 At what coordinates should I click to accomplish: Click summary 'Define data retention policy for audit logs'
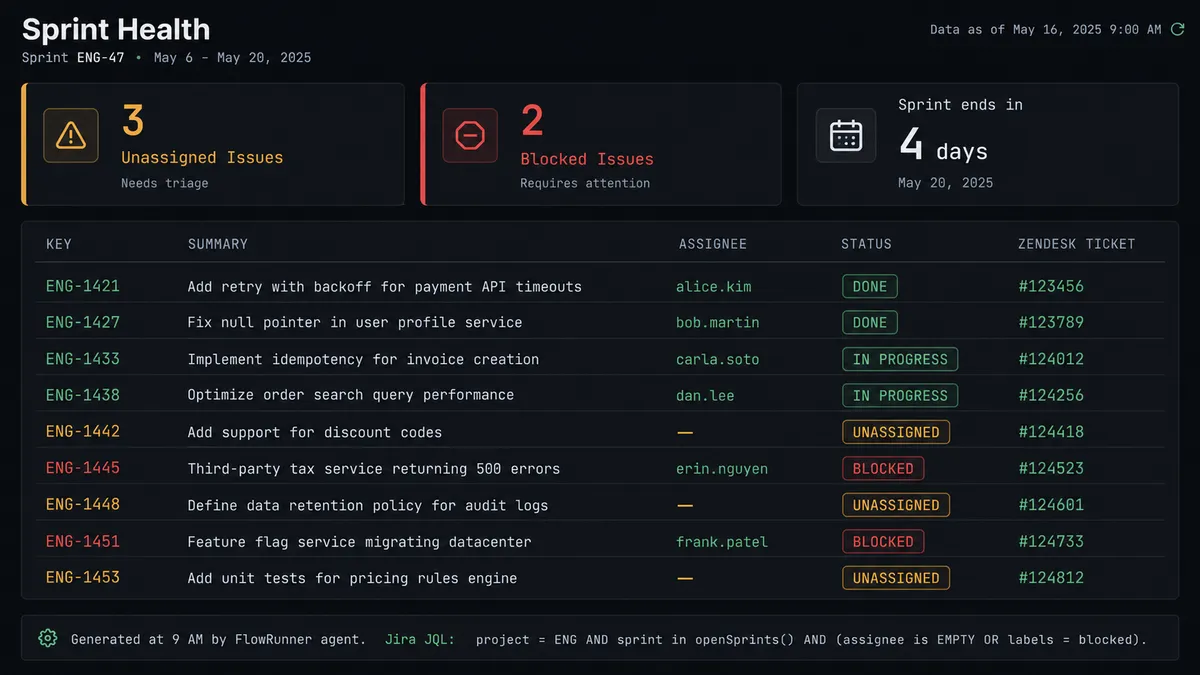(x=368, y=505)
